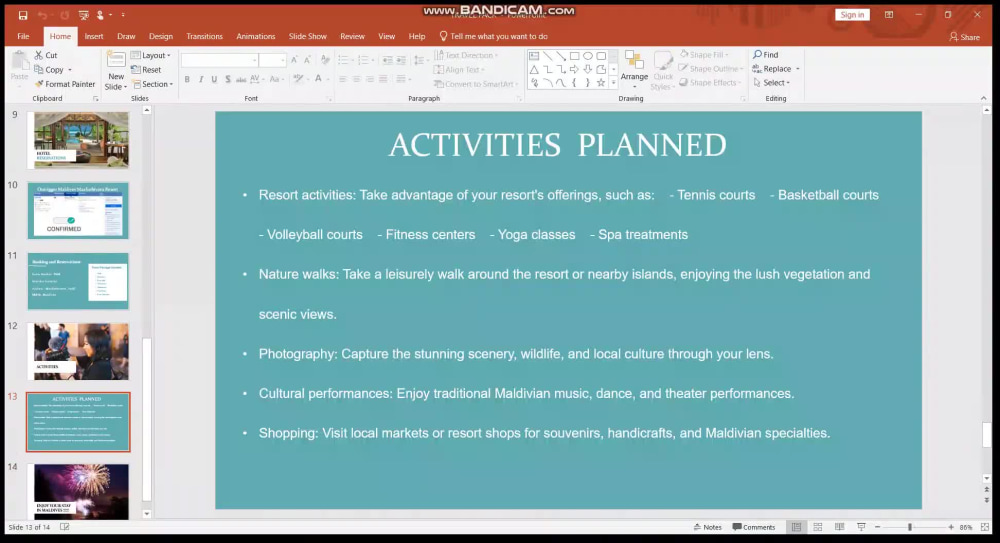Click the Share button

tap(964, 37)
